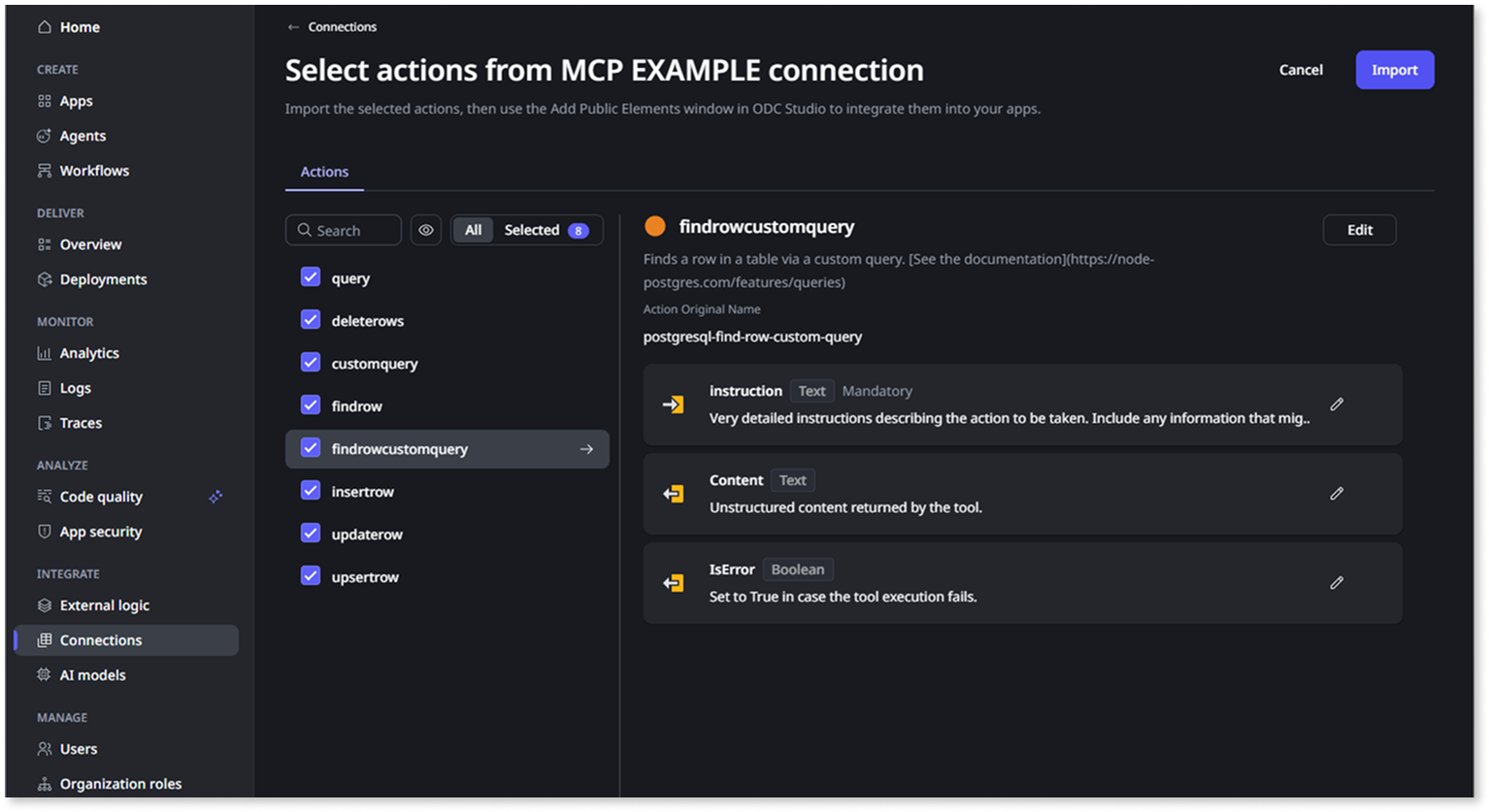This screenshot has height=812, width=1489.
Task: Click the Text type tag on Content
Action: click(793, 480)
